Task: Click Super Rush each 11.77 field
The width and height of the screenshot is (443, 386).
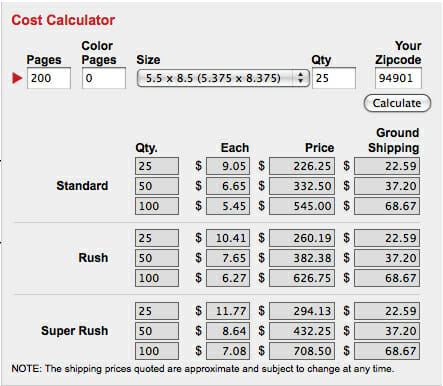Action: [228, 311]
